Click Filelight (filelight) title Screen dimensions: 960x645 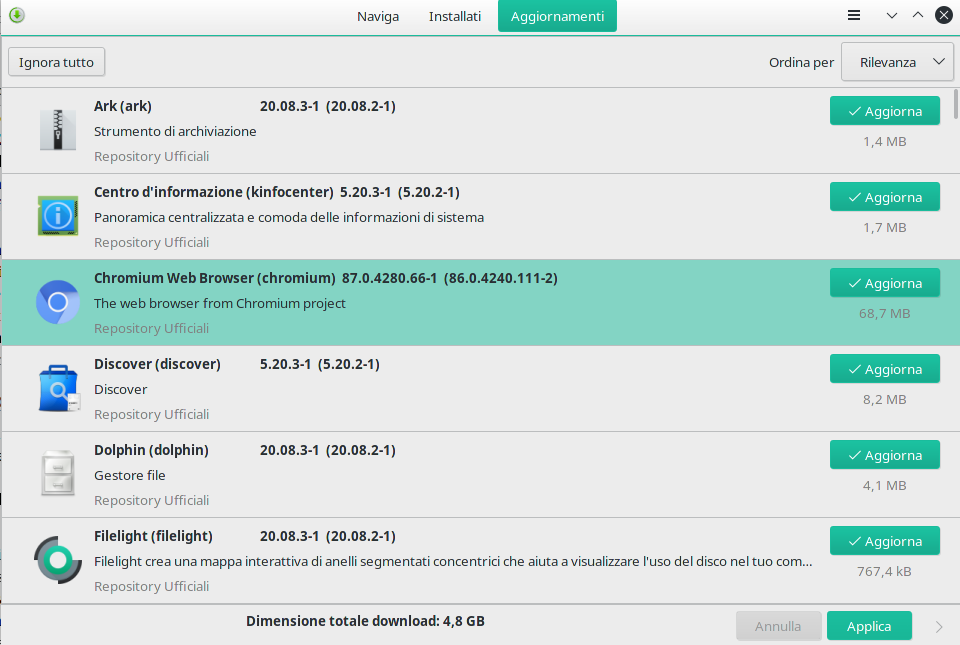[x=153, y=536]
